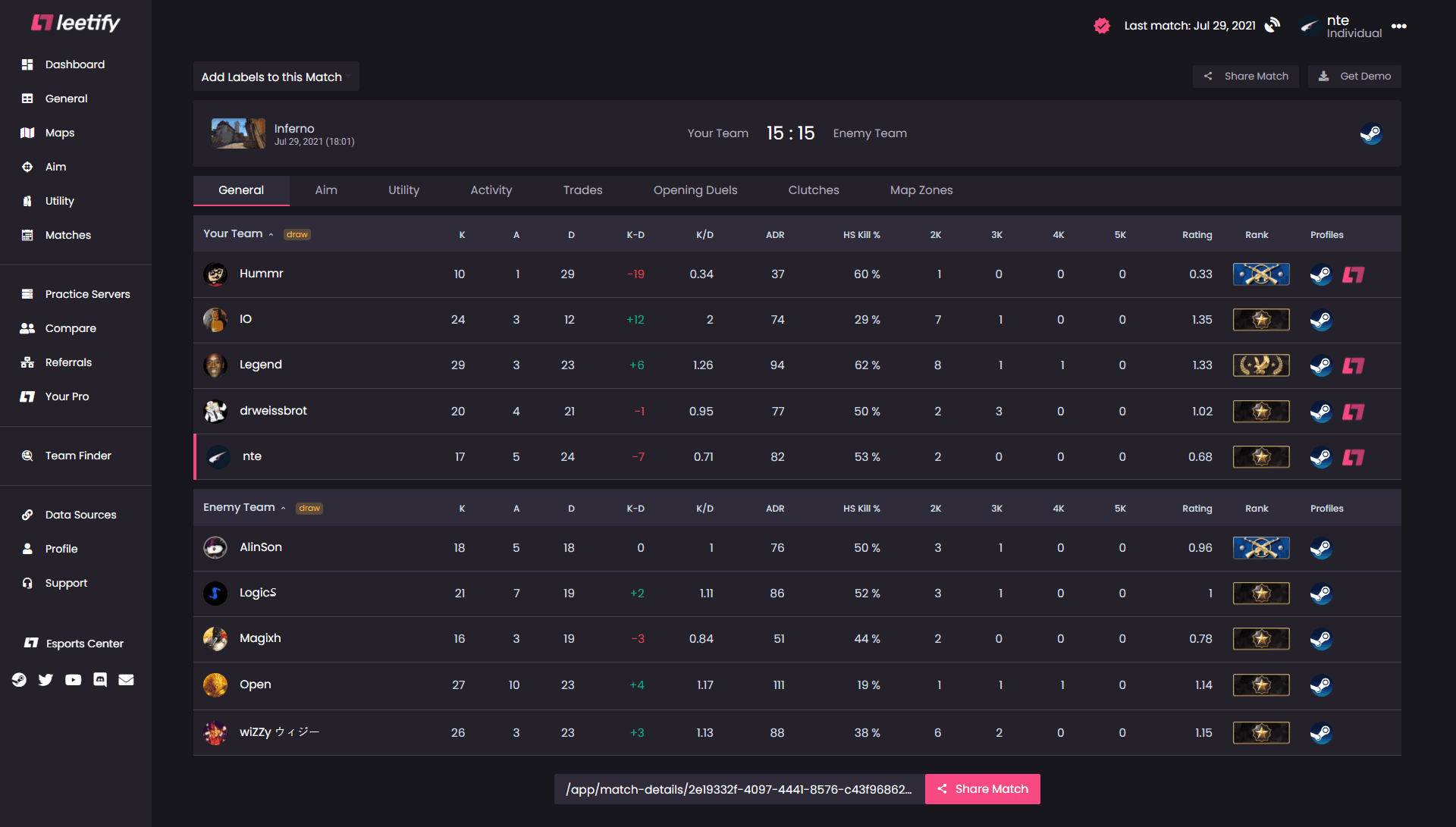Image resolution: width=1456 pixels, height=827 pixels.
Task: Open Team Finder in sidebar
Action: [77, 456]
